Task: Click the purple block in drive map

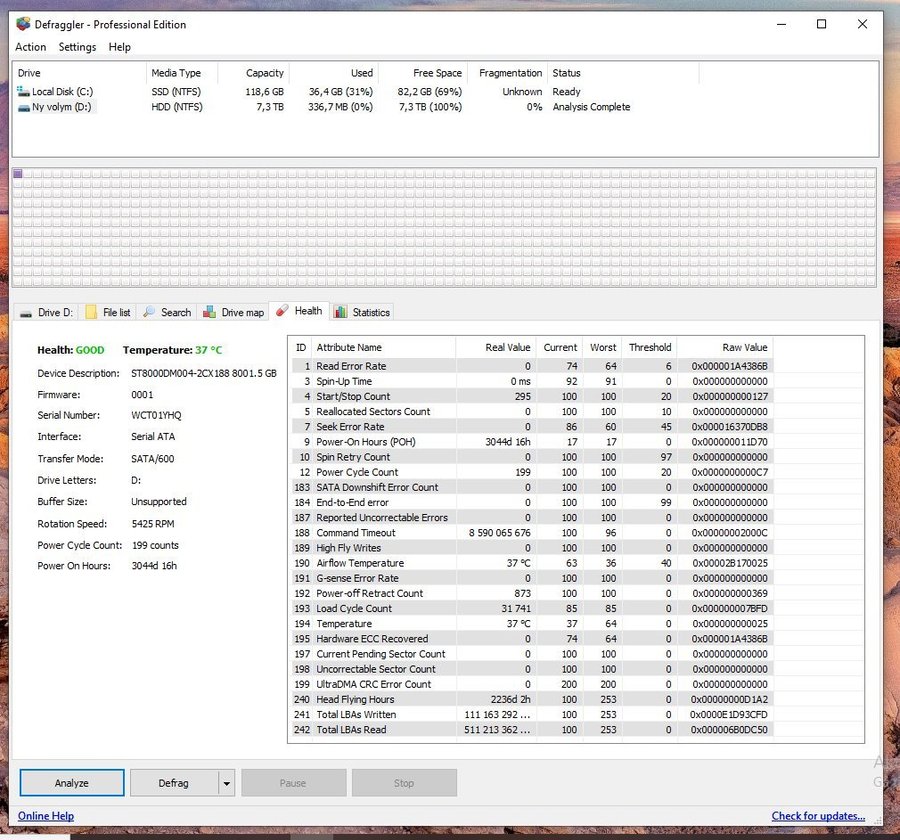Action: pos(18,174)
